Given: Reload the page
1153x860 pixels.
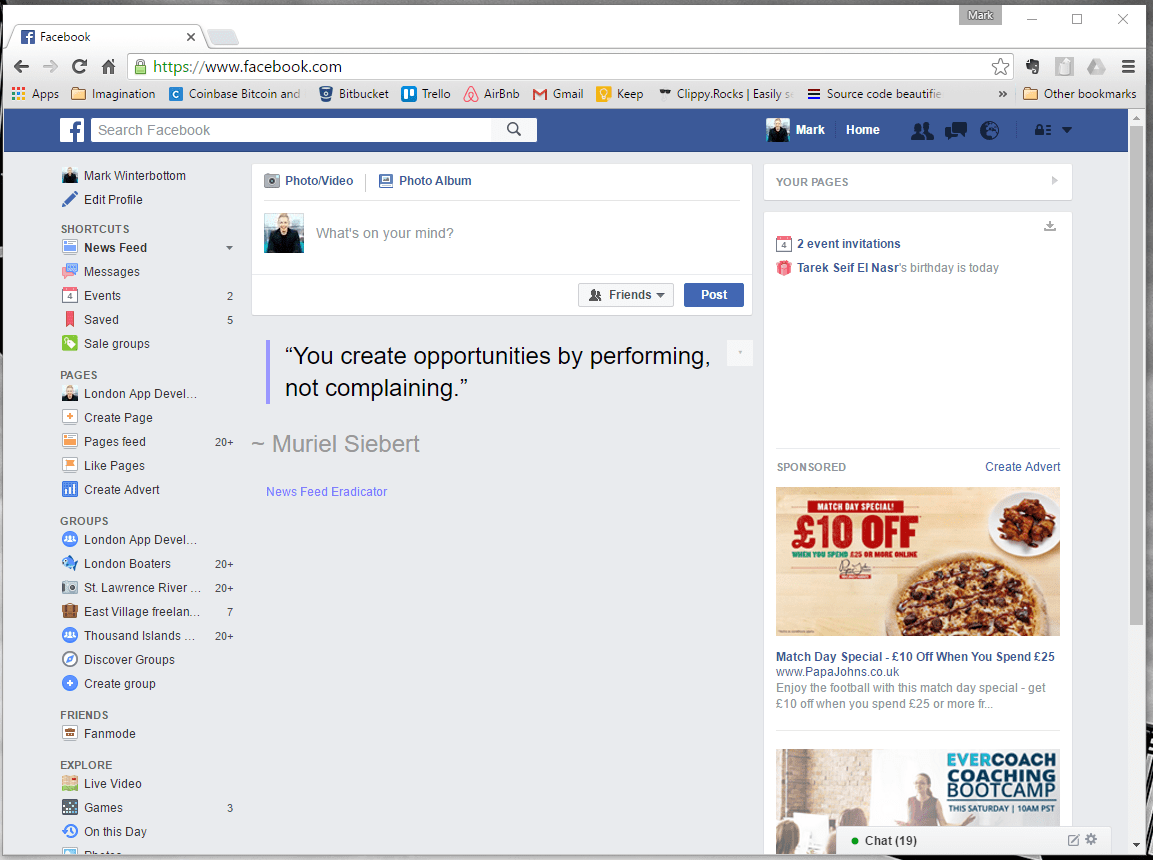Looking at the screenshot, I should click(x=79, y=67).
